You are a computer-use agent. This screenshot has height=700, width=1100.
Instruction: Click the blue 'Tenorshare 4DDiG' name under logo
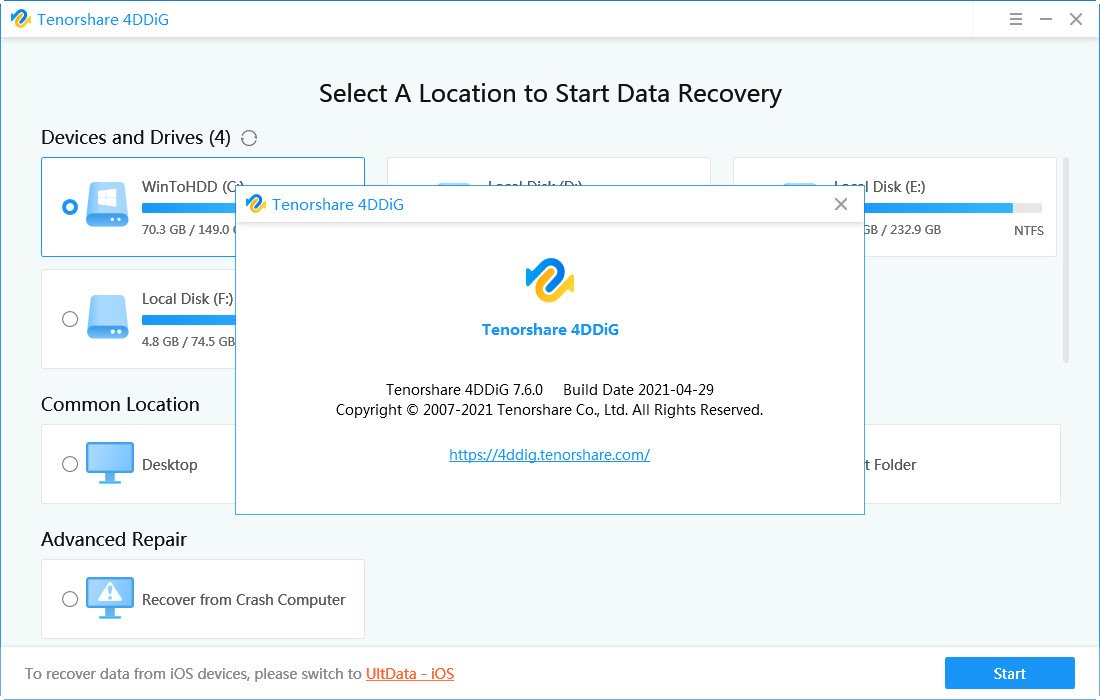click(550, 330)
